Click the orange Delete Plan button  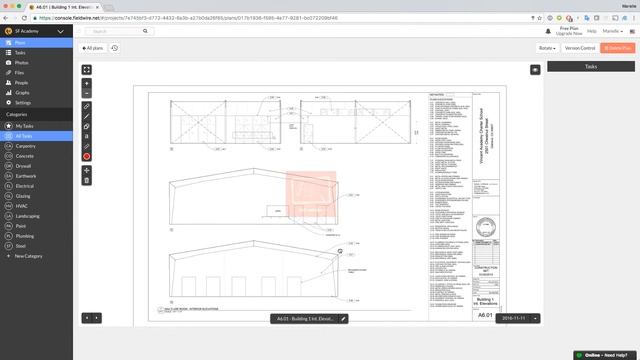coord(618,48)
